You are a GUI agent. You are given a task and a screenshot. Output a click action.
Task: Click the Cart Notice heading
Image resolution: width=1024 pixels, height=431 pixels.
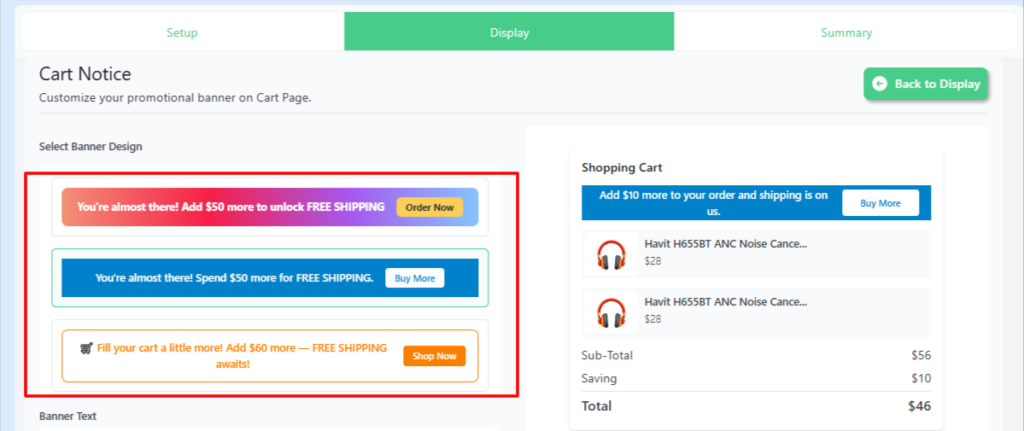[85, 74]
